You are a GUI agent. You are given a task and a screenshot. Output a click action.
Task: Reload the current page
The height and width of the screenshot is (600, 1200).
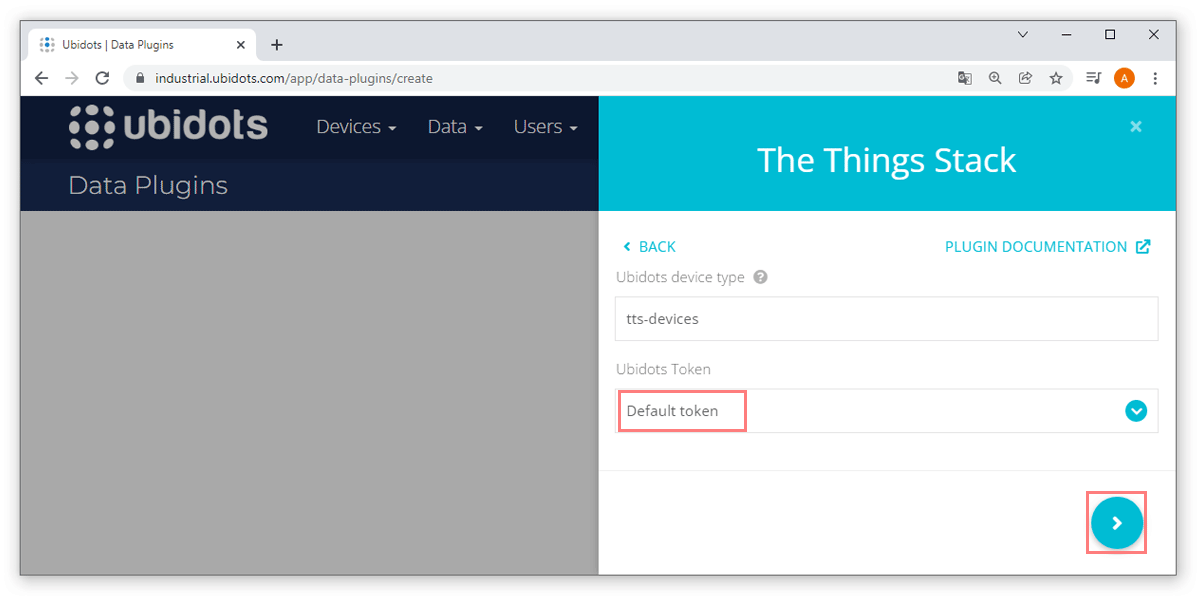coord(102,78)
